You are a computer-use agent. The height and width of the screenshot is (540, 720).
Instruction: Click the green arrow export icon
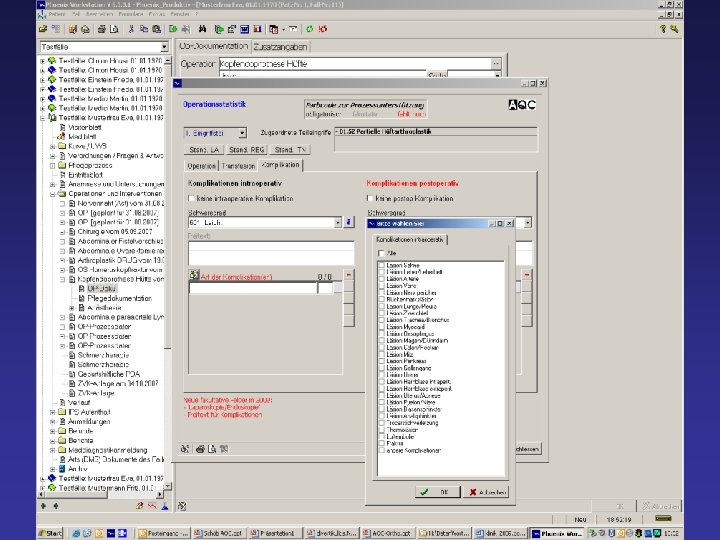173,29
